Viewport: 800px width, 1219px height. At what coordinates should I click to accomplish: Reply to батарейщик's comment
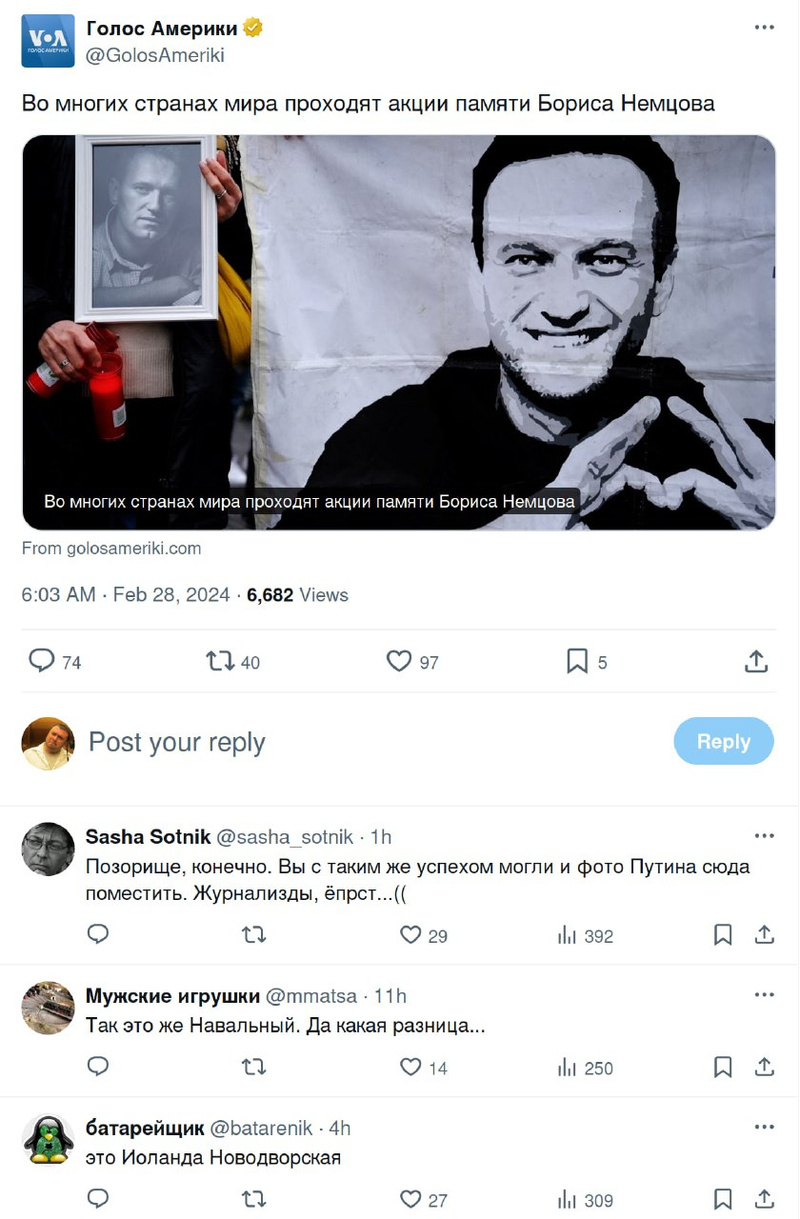[98, 1199]
